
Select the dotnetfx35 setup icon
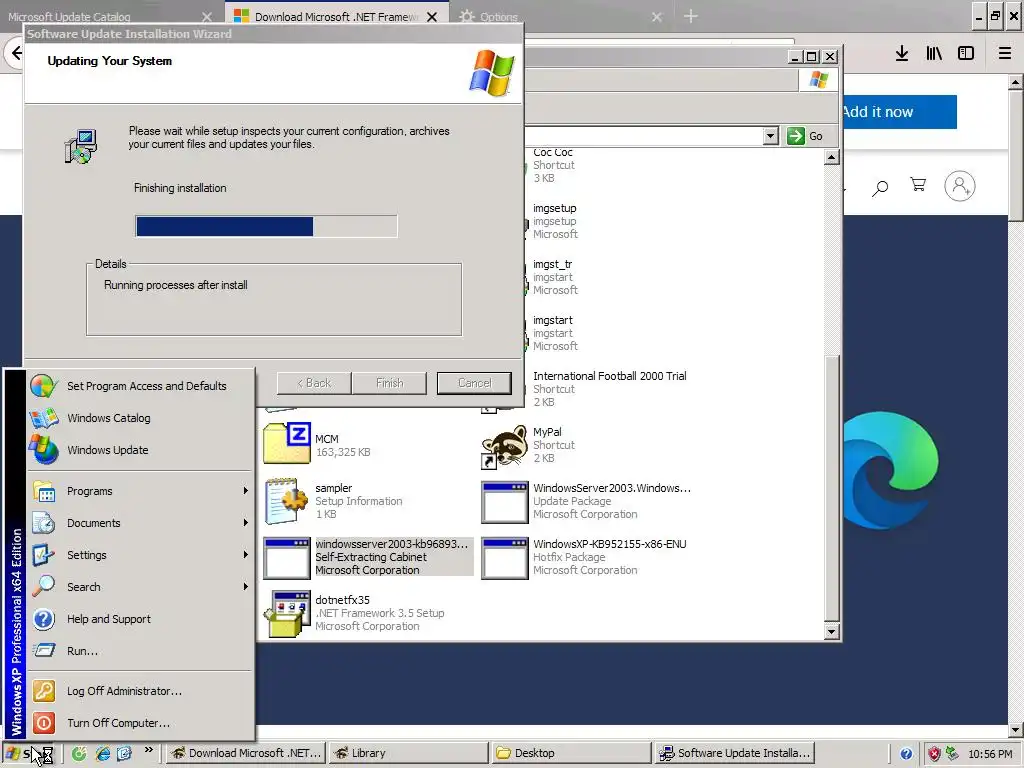tap(286, 613)
